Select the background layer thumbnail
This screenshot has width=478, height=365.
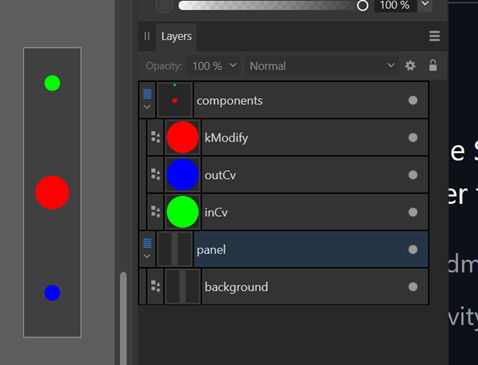(x=183, y=287)
